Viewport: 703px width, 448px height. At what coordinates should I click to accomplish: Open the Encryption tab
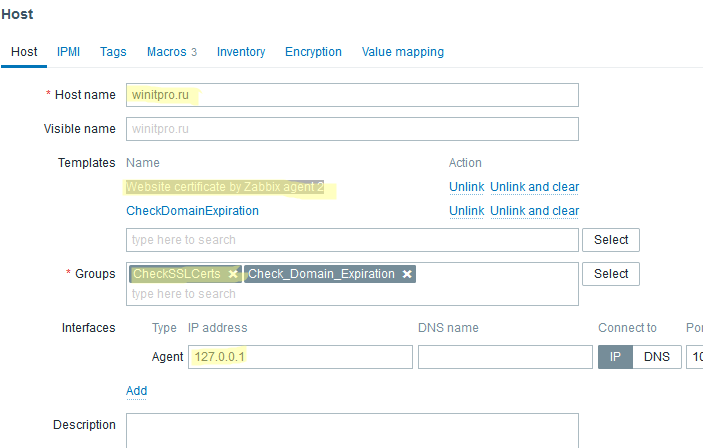click(x=313, y=52)
